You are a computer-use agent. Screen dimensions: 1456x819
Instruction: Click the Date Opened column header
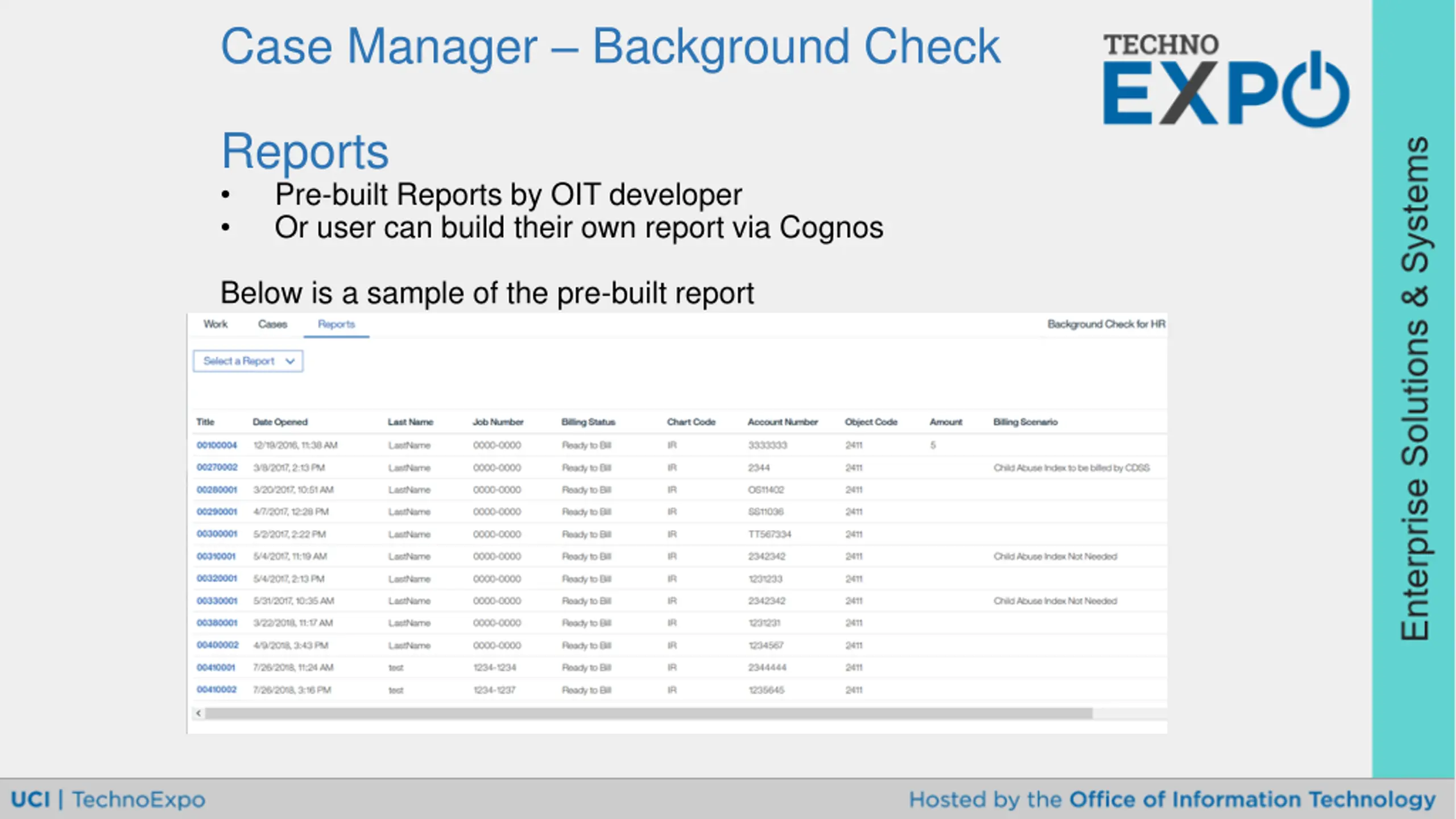click(x=280, y=422)
